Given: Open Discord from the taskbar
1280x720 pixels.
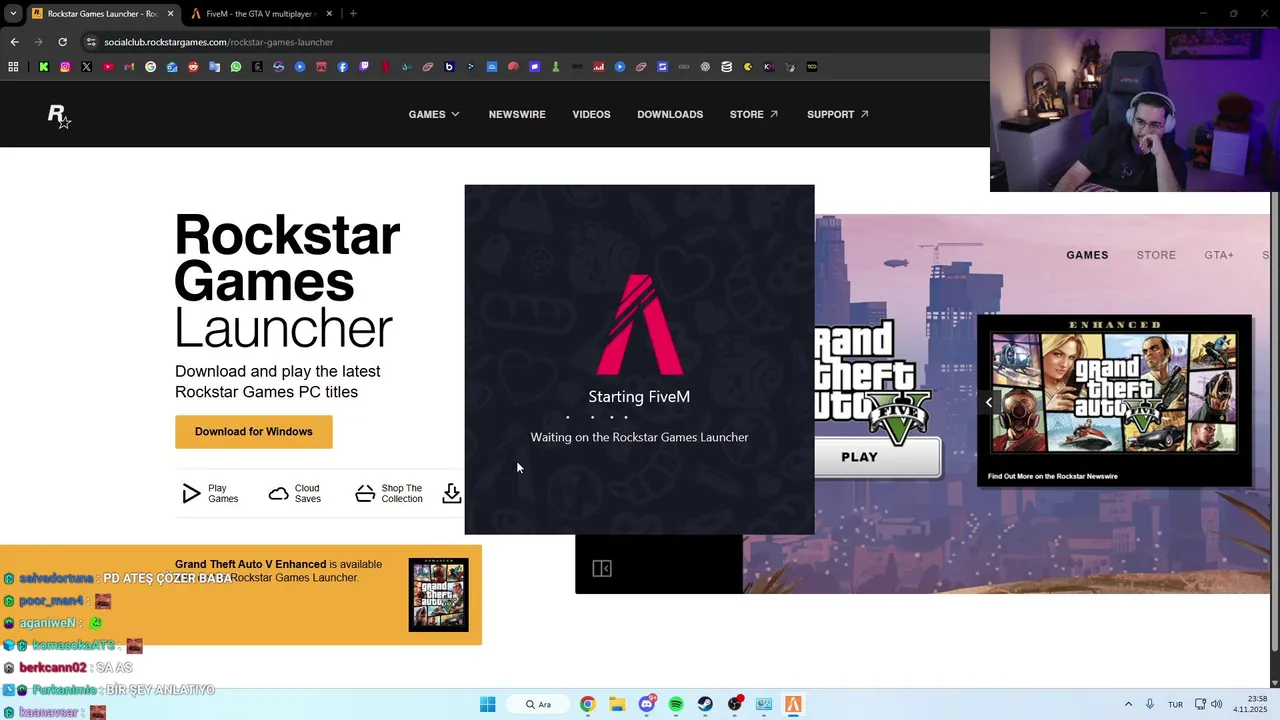Looking at the screenshot, I should point(647,704).
